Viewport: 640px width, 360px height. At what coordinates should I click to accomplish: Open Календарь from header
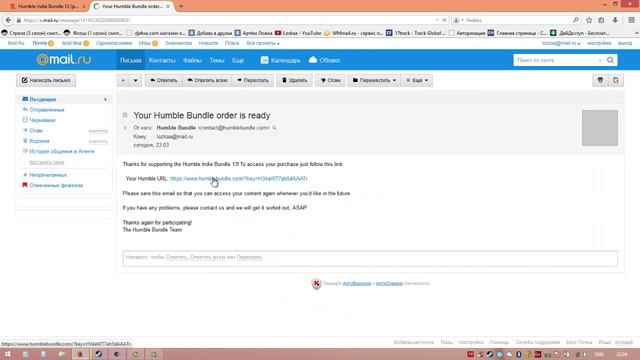[281, 60]
